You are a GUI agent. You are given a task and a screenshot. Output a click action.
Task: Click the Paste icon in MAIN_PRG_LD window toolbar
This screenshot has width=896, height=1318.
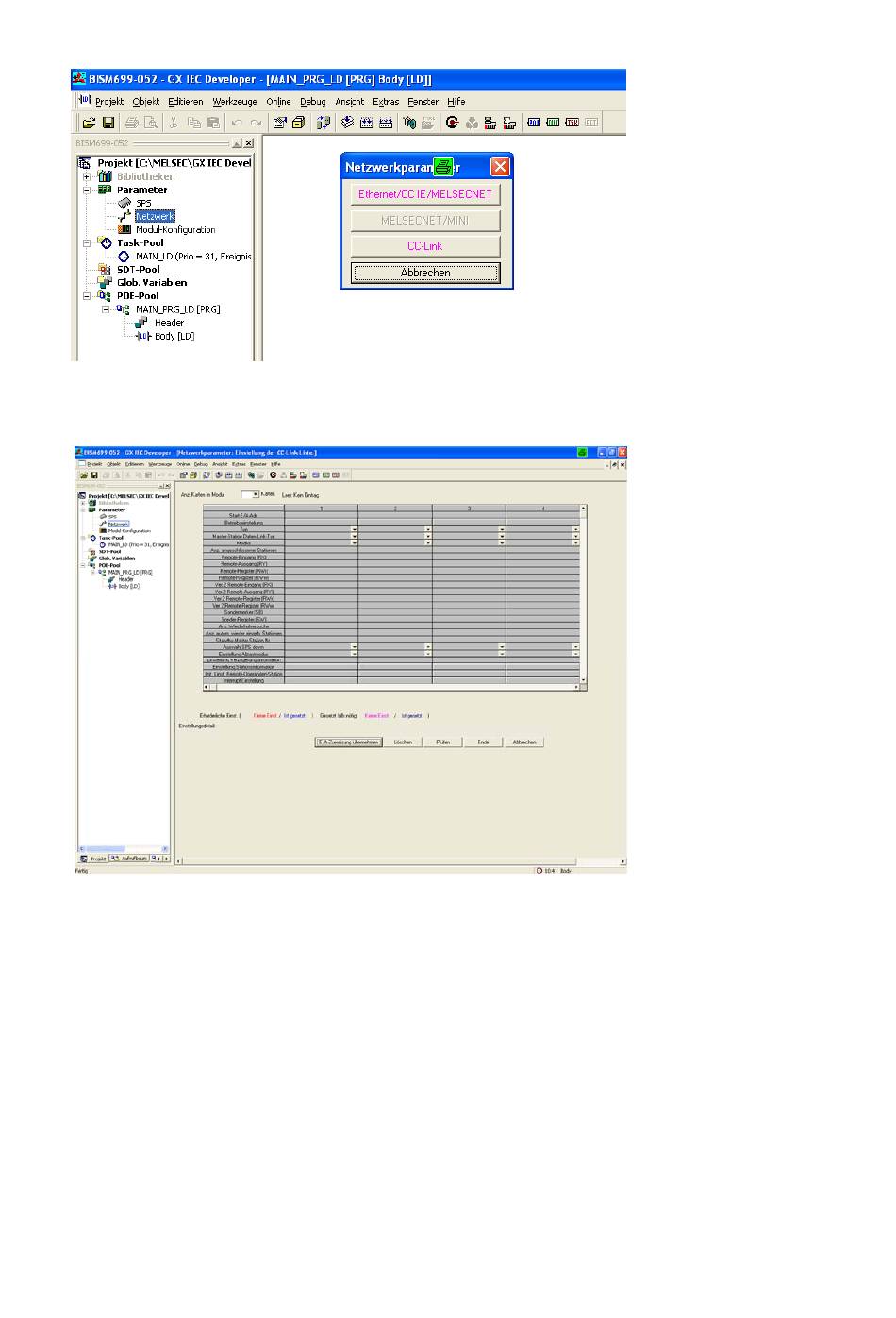click(x=213, y=123)
